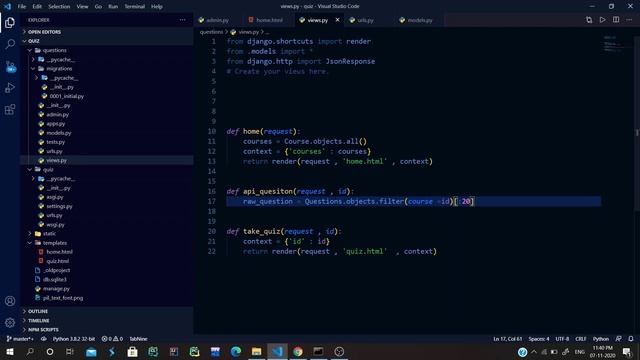Open the Search view in activity bar
Image resolution: width=640 pixels, height=360 pixels.
[x=10, y=44]
